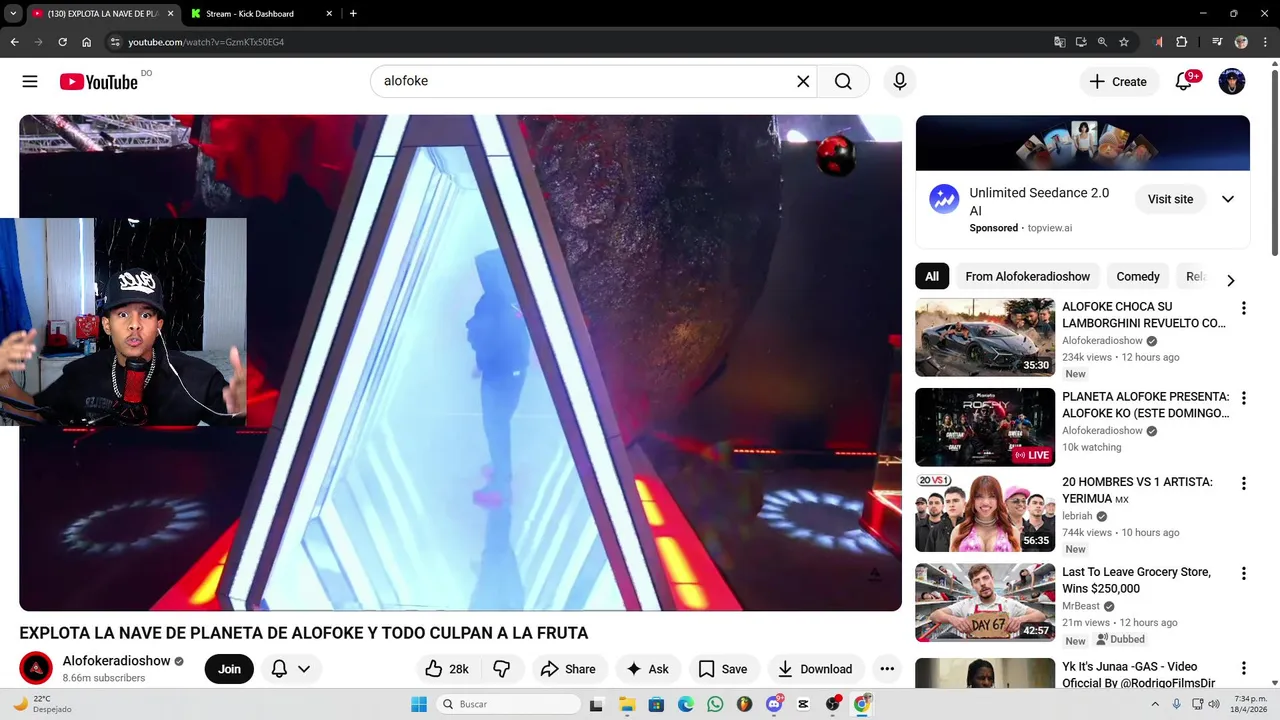Image resolution: width=1280 pixels, height=720 pixels.
Task: Open Alofokeradioshow channel avatar
Action: pyautogui.click(x=36, y=668)
